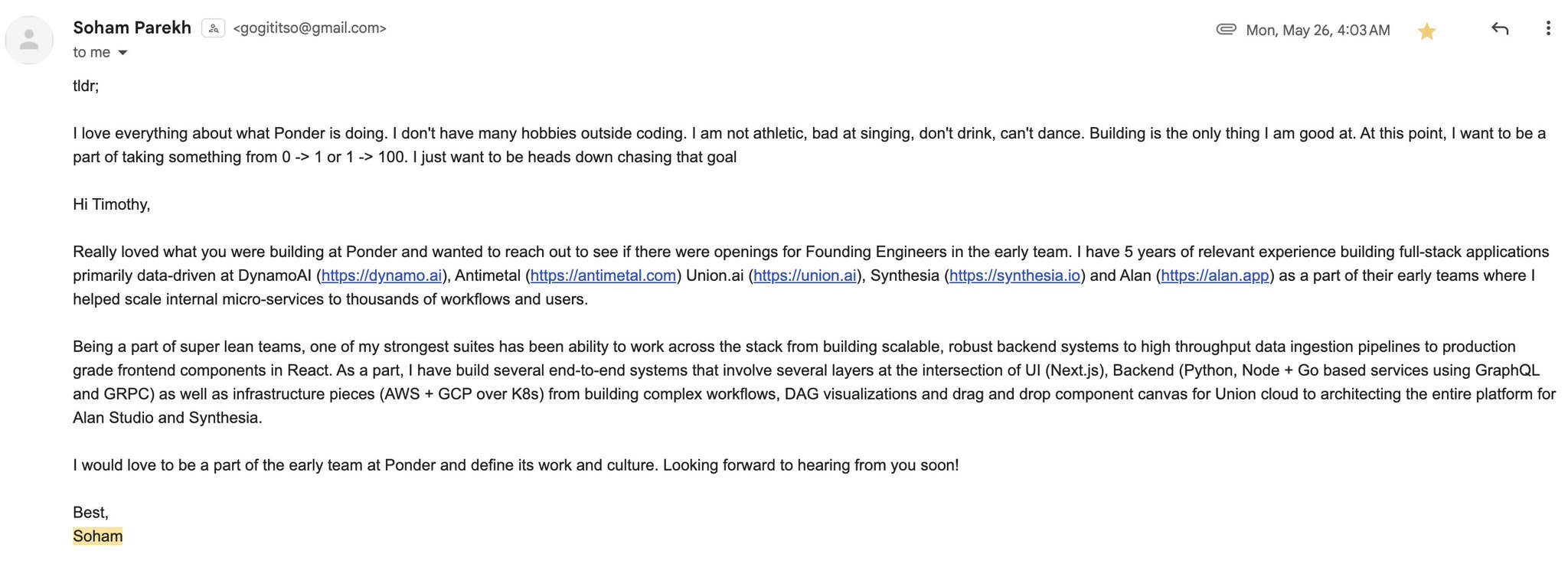Click the 'to me' recipient text
This screenshot has width=1568, height=564.
point(91,52)
